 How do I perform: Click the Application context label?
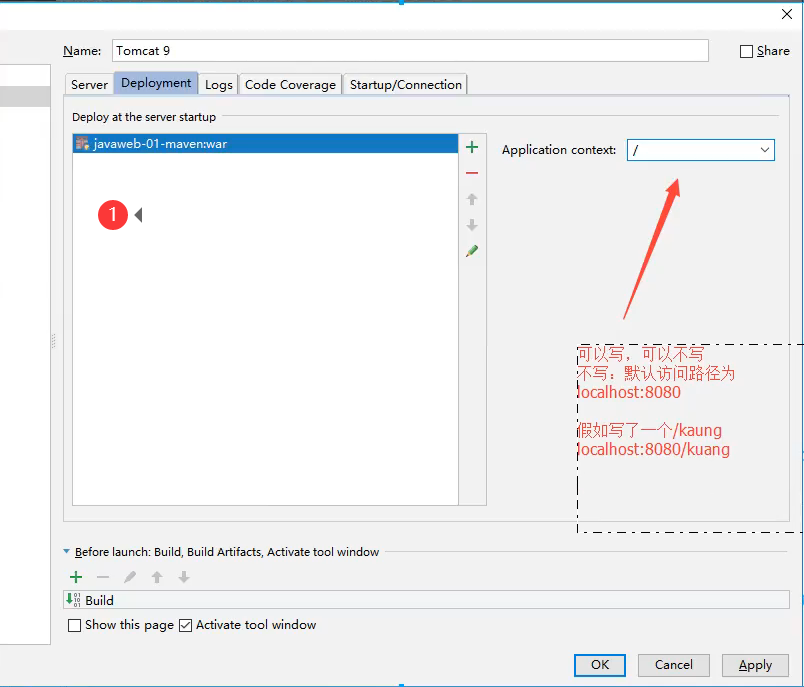pos(559,150)
